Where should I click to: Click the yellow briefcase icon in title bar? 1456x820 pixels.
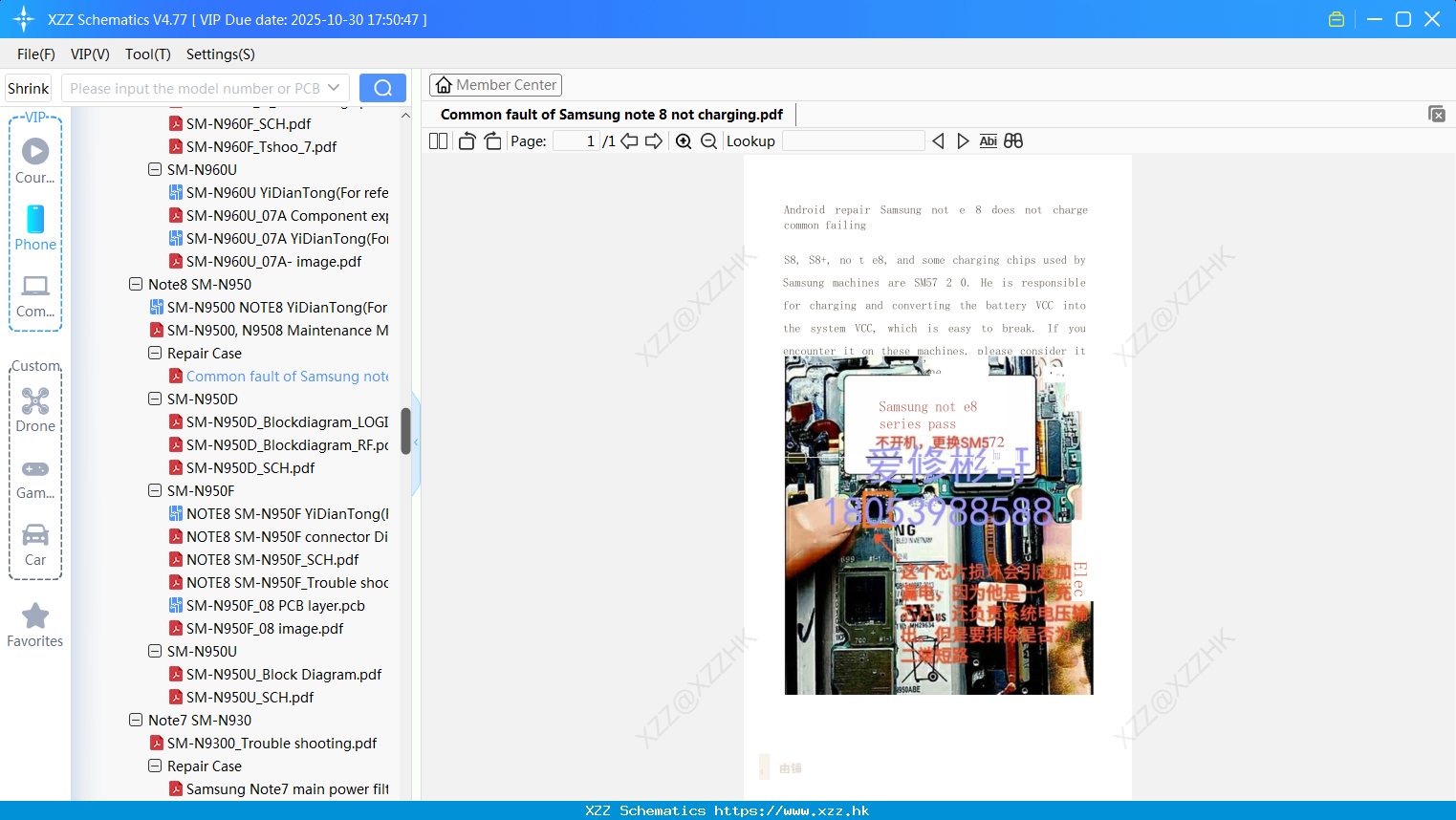coord(1336,19)
